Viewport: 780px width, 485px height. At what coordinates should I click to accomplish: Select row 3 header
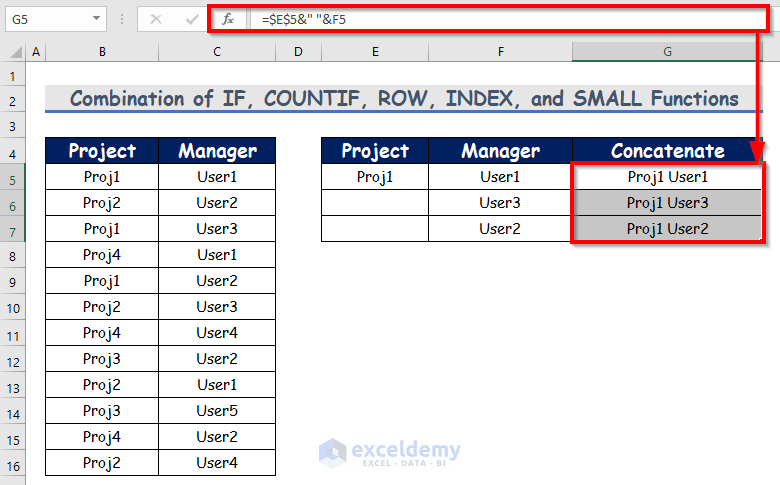tap(12, 126)
